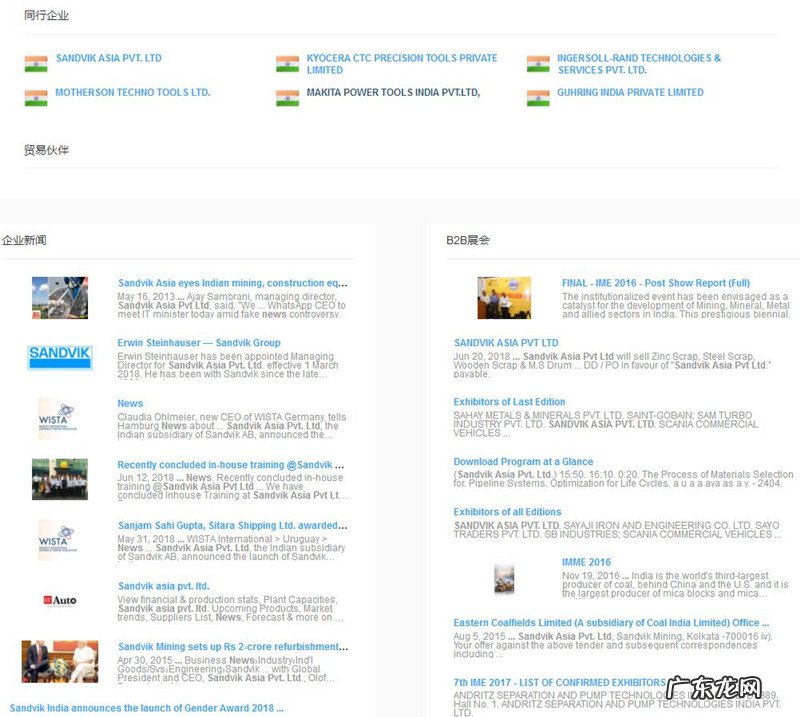The height and width of the screenshot is (717, 800).
Task: Open Download Program at a Glance link
Action: click(523, 462)
